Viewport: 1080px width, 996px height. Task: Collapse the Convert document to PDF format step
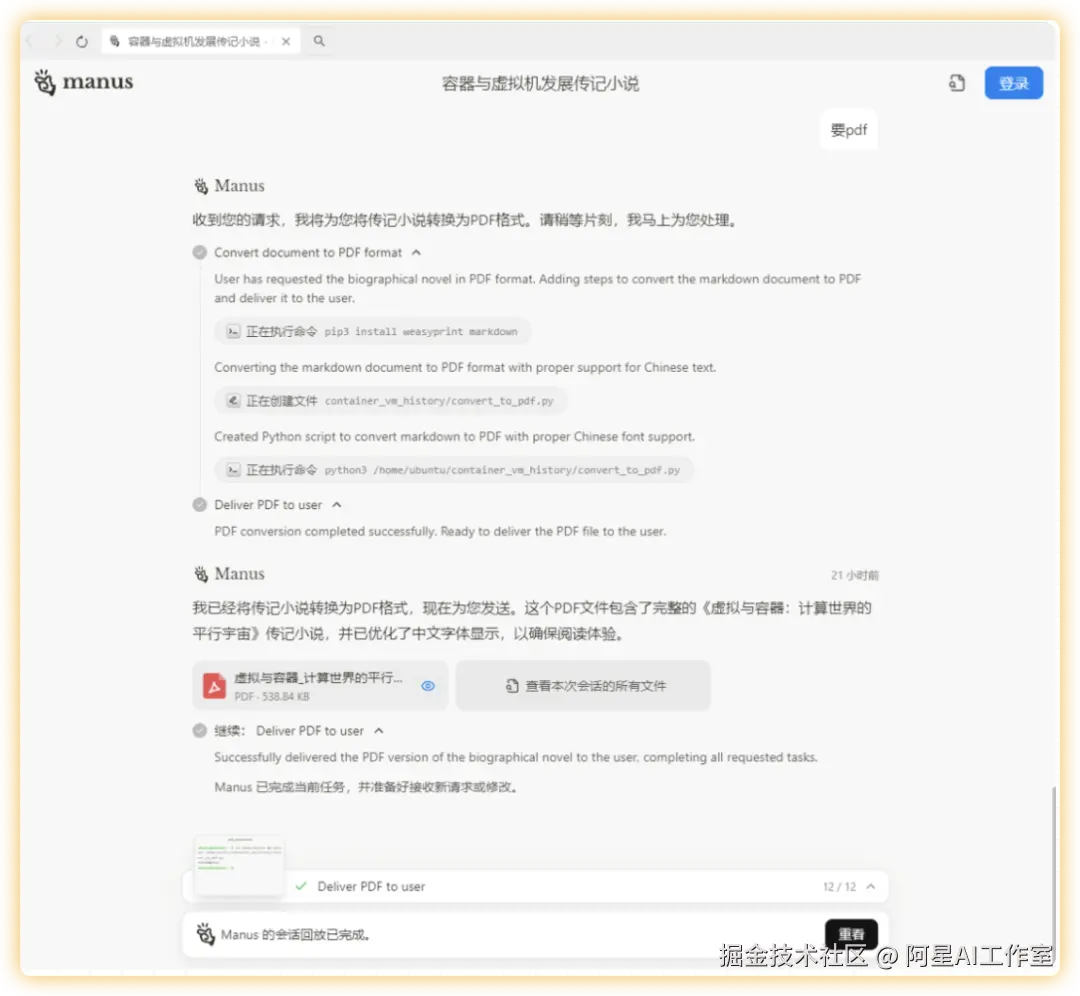click(x=416, y=253)
